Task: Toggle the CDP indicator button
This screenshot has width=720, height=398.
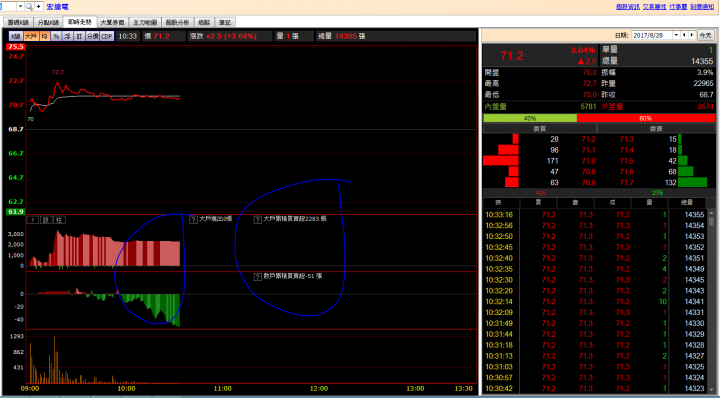Action: coord(107,36)
